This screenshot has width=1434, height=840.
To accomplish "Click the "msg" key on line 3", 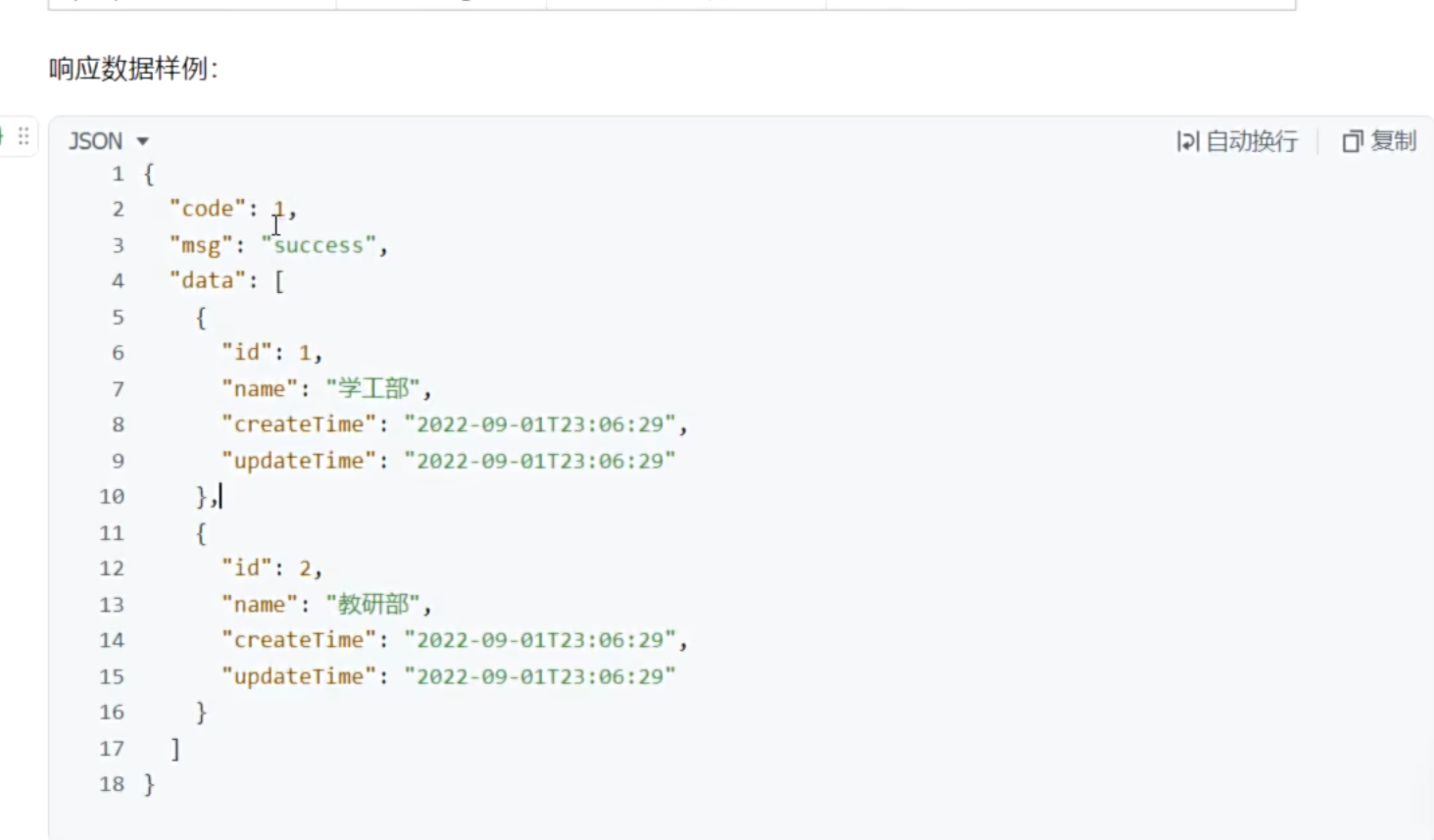I will (201, 245).
